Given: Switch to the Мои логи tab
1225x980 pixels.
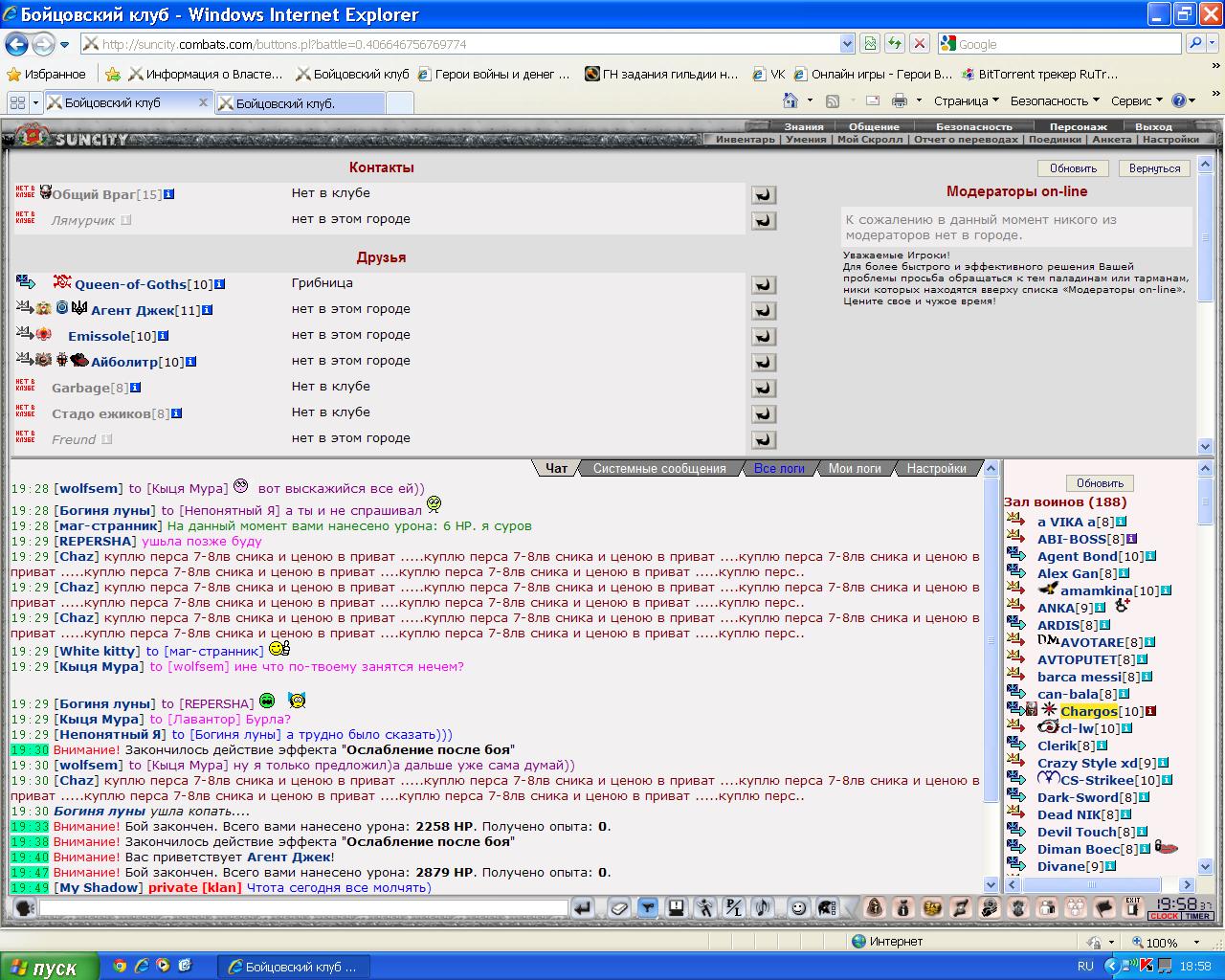Looking at the screenshot, I should [x=855, y=468].
